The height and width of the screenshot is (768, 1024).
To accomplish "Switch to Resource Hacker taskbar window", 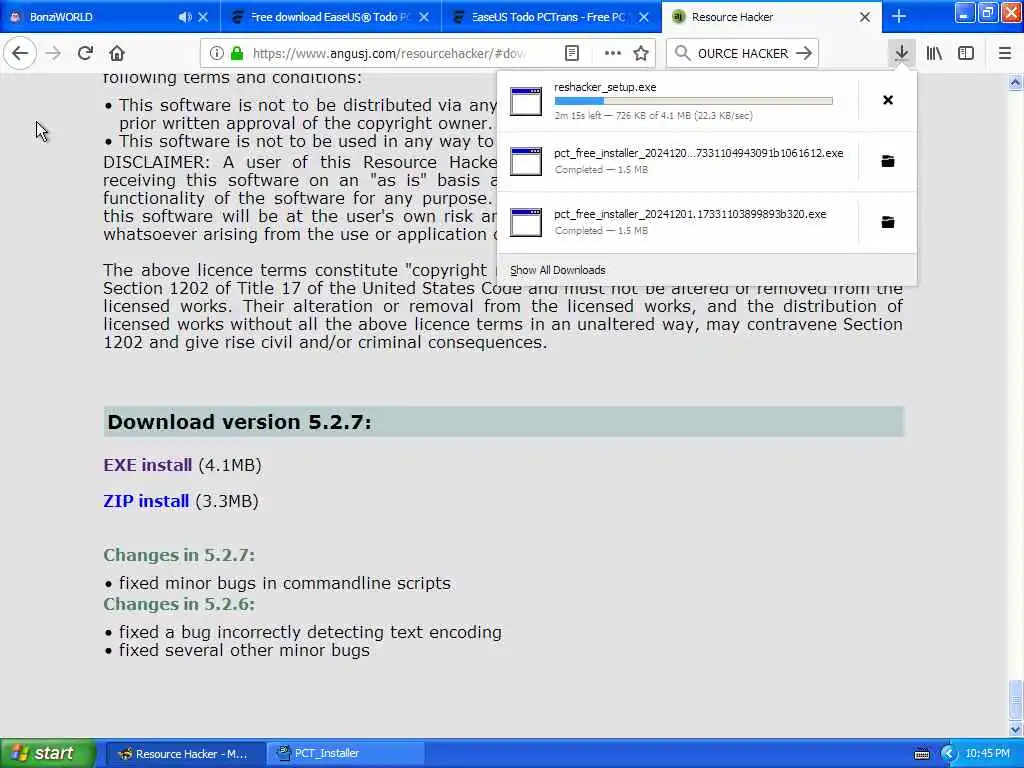I will tap(185, 754).
